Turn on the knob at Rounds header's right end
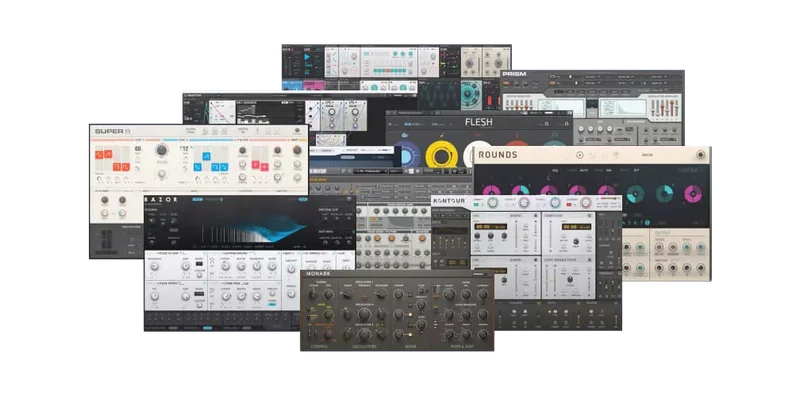 click(701, 155)
